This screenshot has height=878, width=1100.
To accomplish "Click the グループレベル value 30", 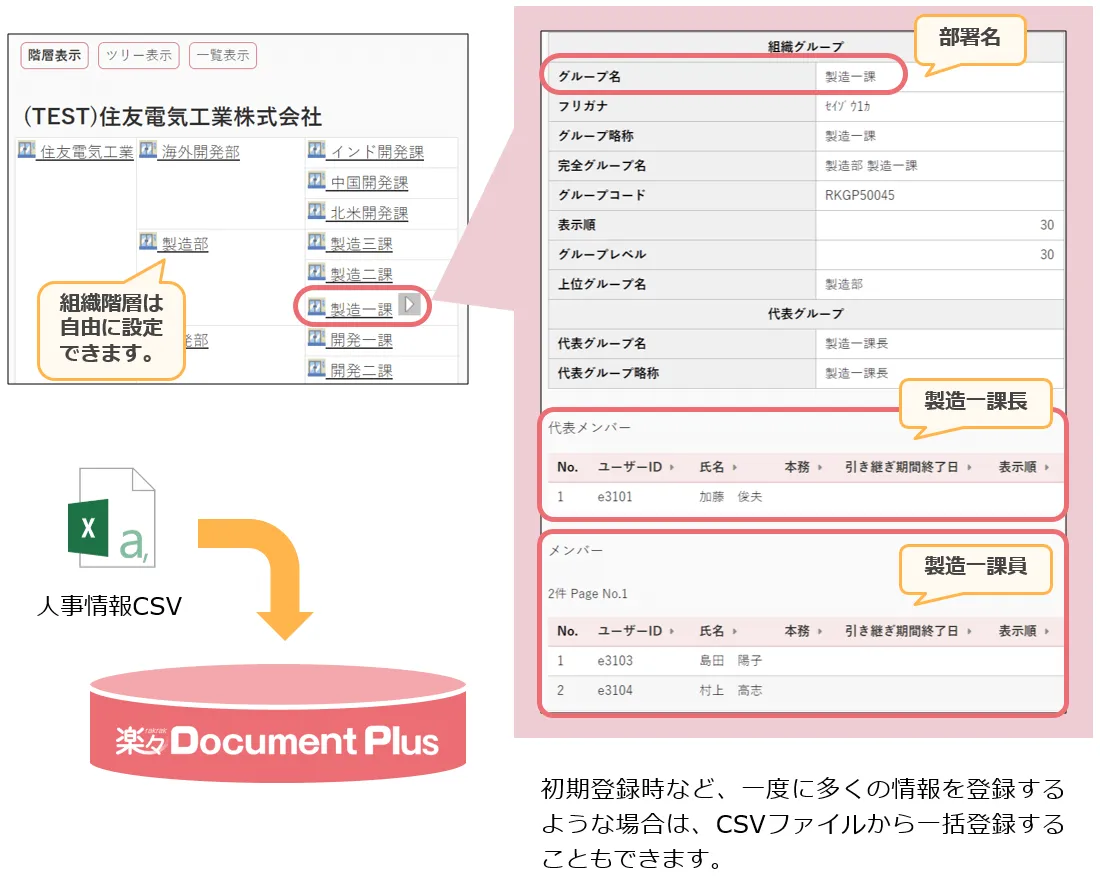I will tap(1047, 254).
